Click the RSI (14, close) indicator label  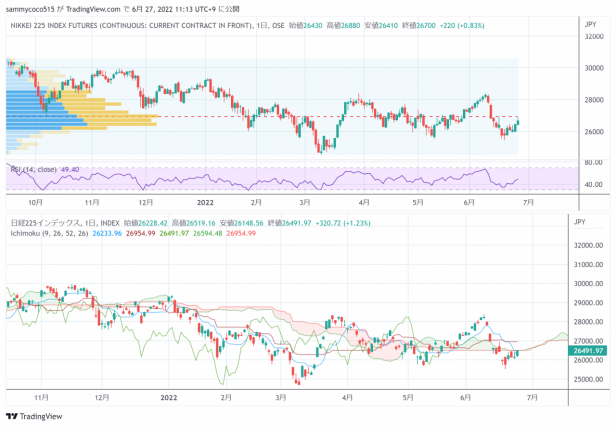tap(33, 169)
